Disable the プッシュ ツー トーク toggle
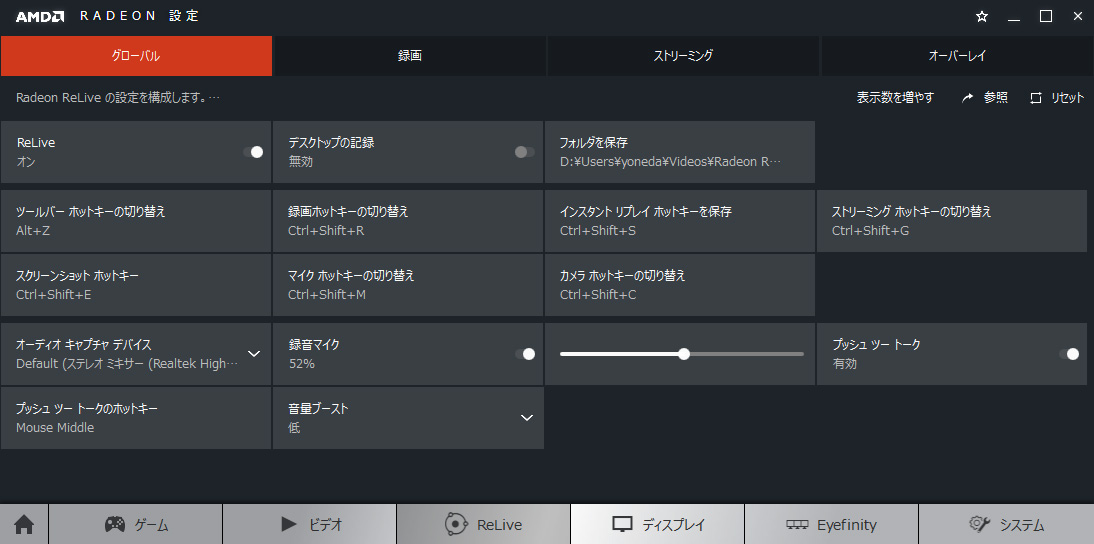This screenshot has height=544, width=1094. 1069,354
